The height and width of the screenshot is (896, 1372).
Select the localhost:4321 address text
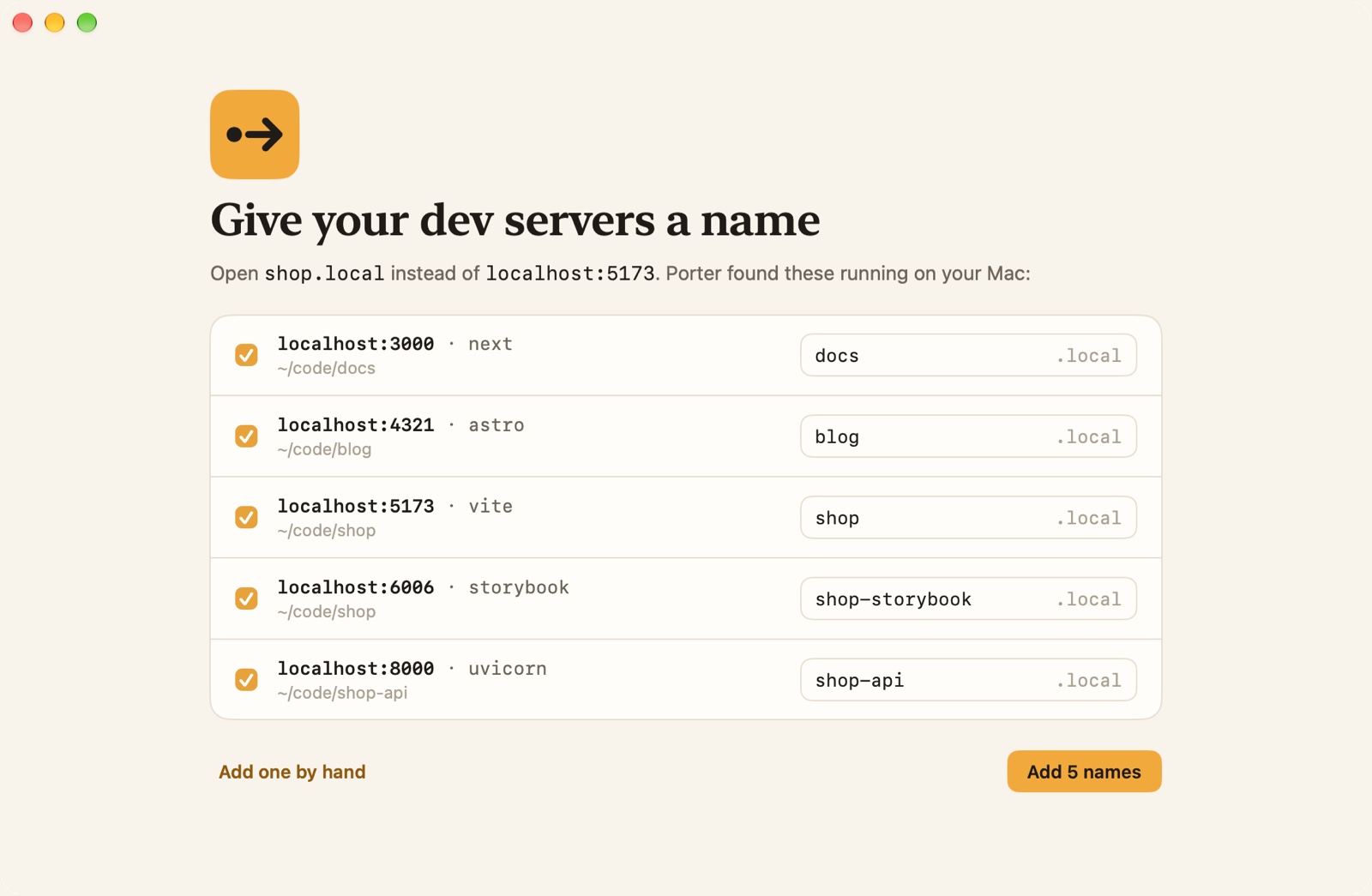(x=356, y=425)
